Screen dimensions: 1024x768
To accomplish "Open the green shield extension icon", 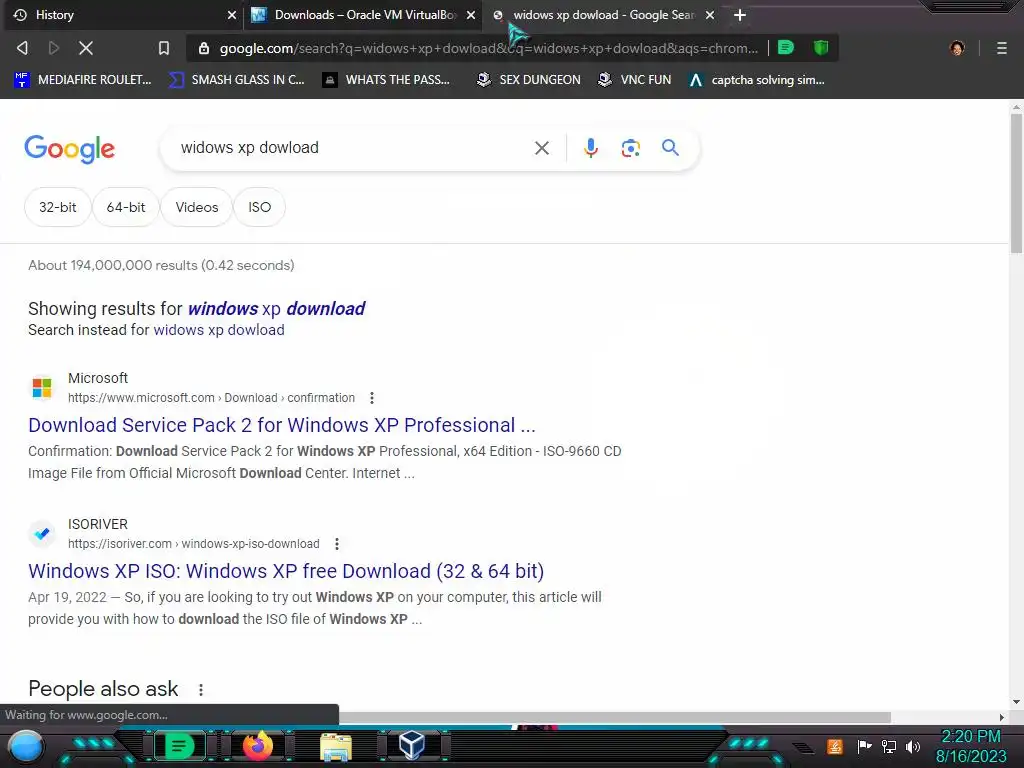I will pyautogui.click(x=821, y=47).
